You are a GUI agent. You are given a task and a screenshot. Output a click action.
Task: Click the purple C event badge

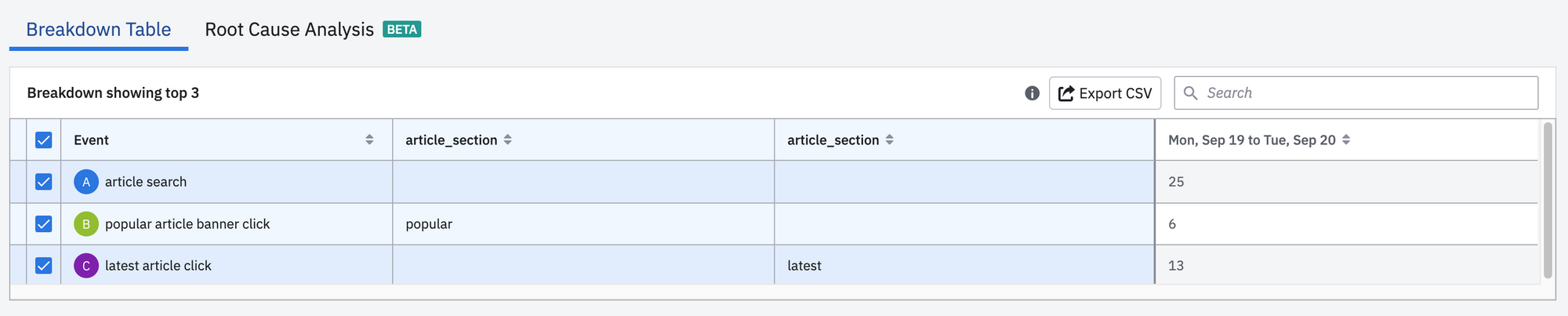tap(86, 266)
